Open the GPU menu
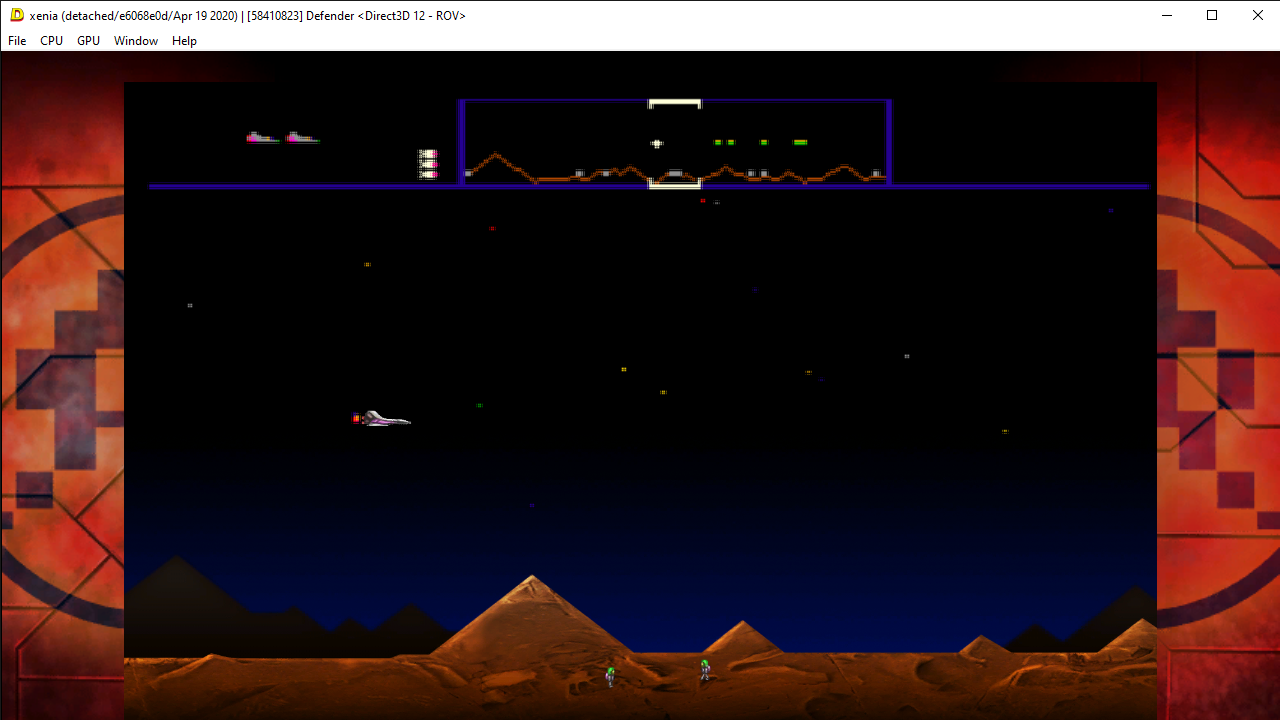This screenshot has width=1280, height=720. [87, 41]
